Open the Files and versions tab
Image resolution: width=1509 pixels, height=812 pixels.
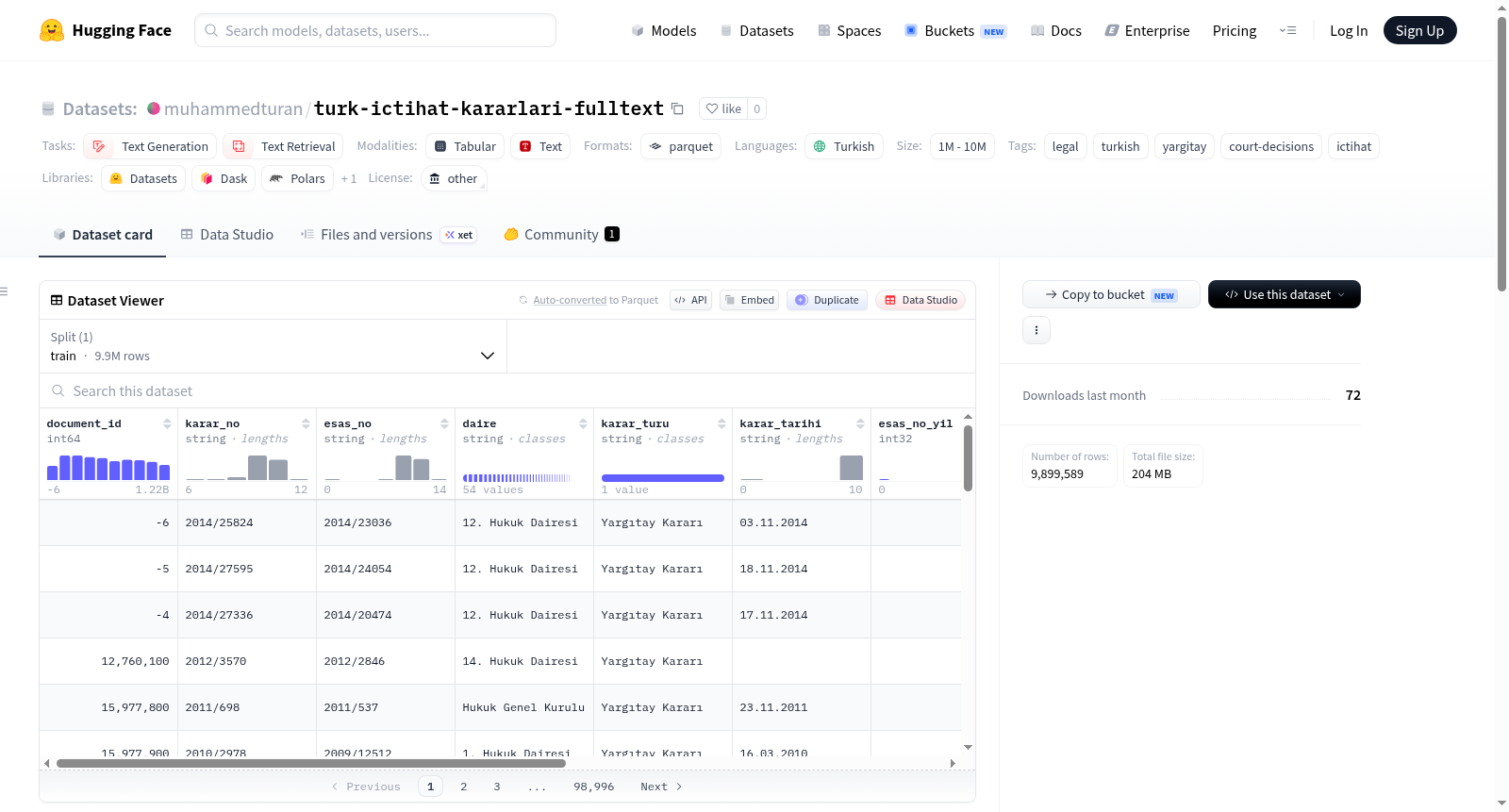pos(389,235)
